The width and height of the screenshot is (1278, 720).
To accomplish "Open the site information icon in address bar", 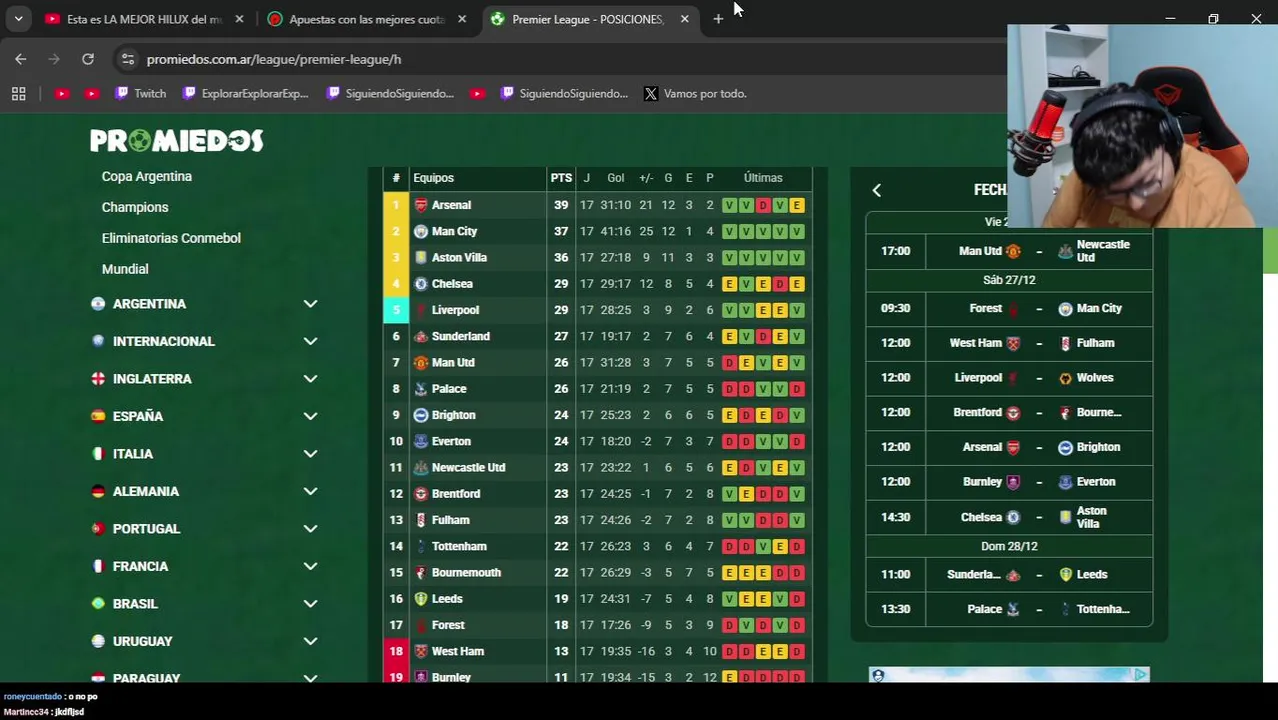I will pos(127,59).
